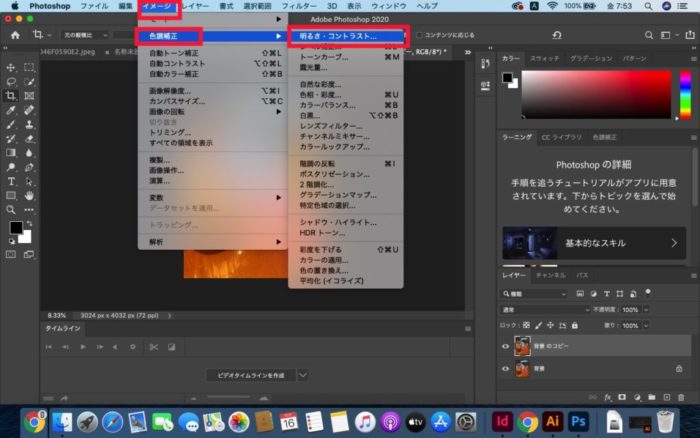The height and width of the screenshot is (438, 700).
Task: Create a new group folder icon
Action: tap(652, 397)
